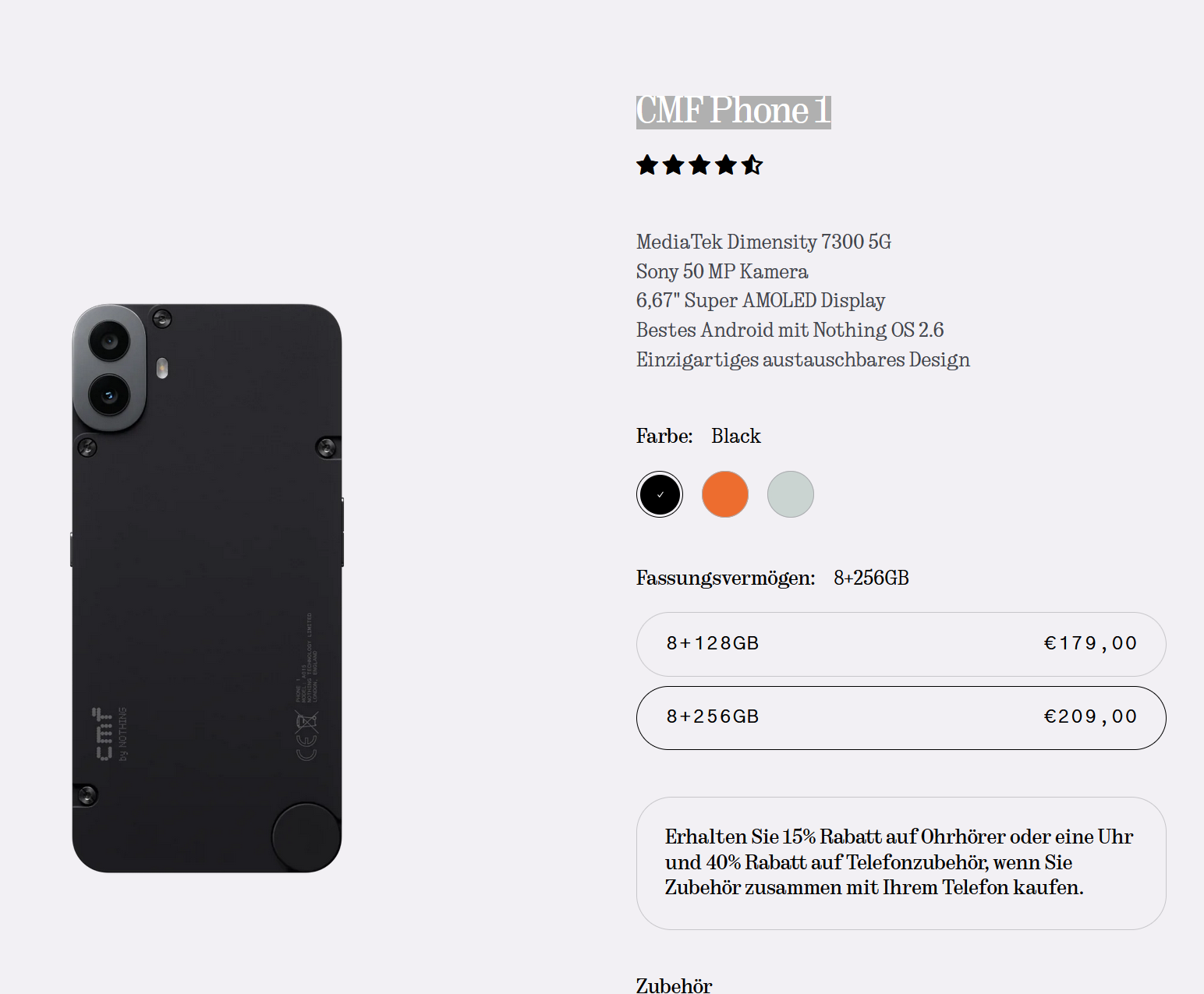Image resolution: width=1204 pixels, height=994 pixels.
Task: Click the third rating star
Action: coord(699,165)
